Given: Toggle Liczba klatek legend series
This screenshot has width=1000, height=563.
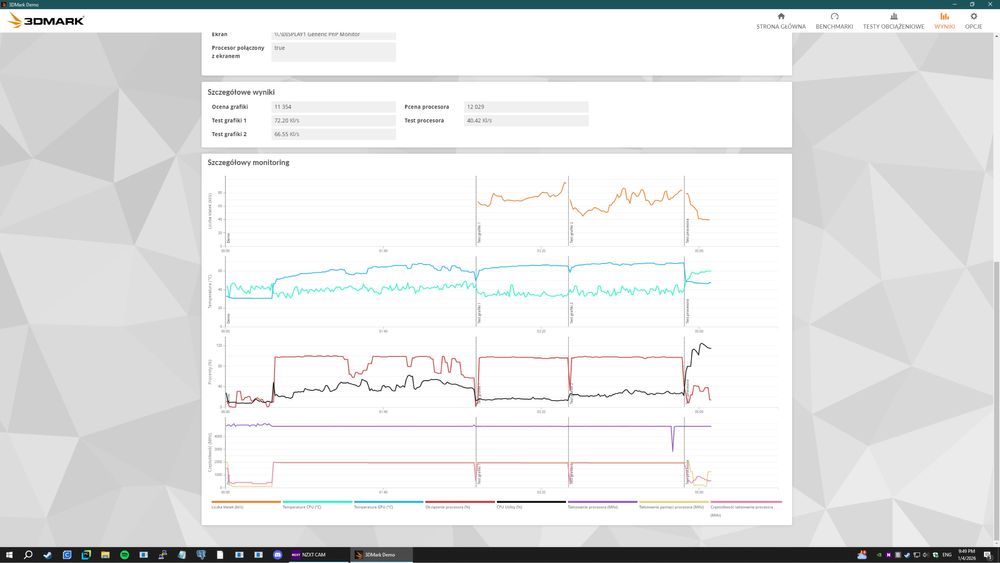Looking at the screenshot, I should [246, 504].
